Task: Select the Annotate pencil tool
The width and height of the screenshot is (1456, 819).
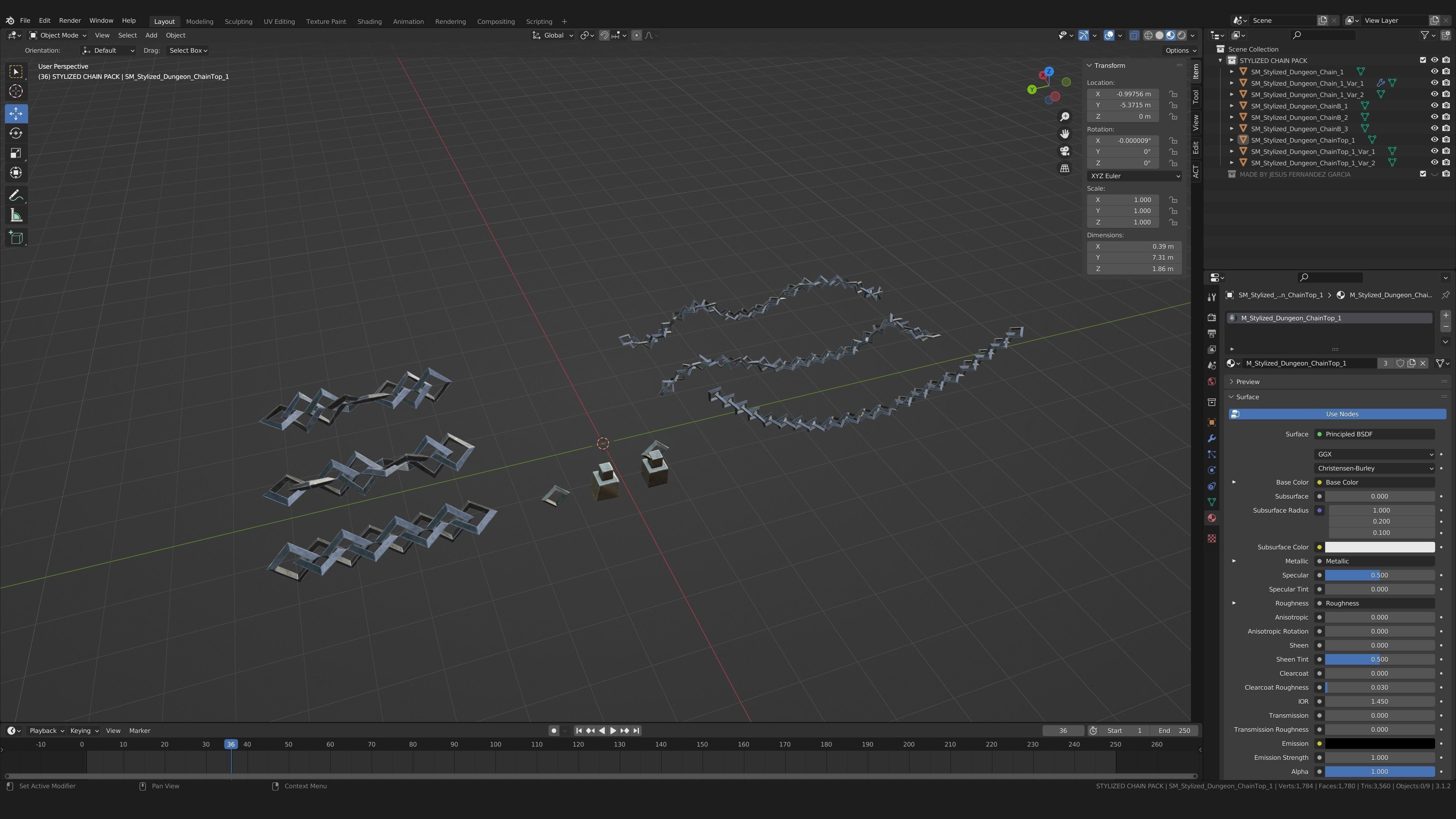Action: (16, 196)
